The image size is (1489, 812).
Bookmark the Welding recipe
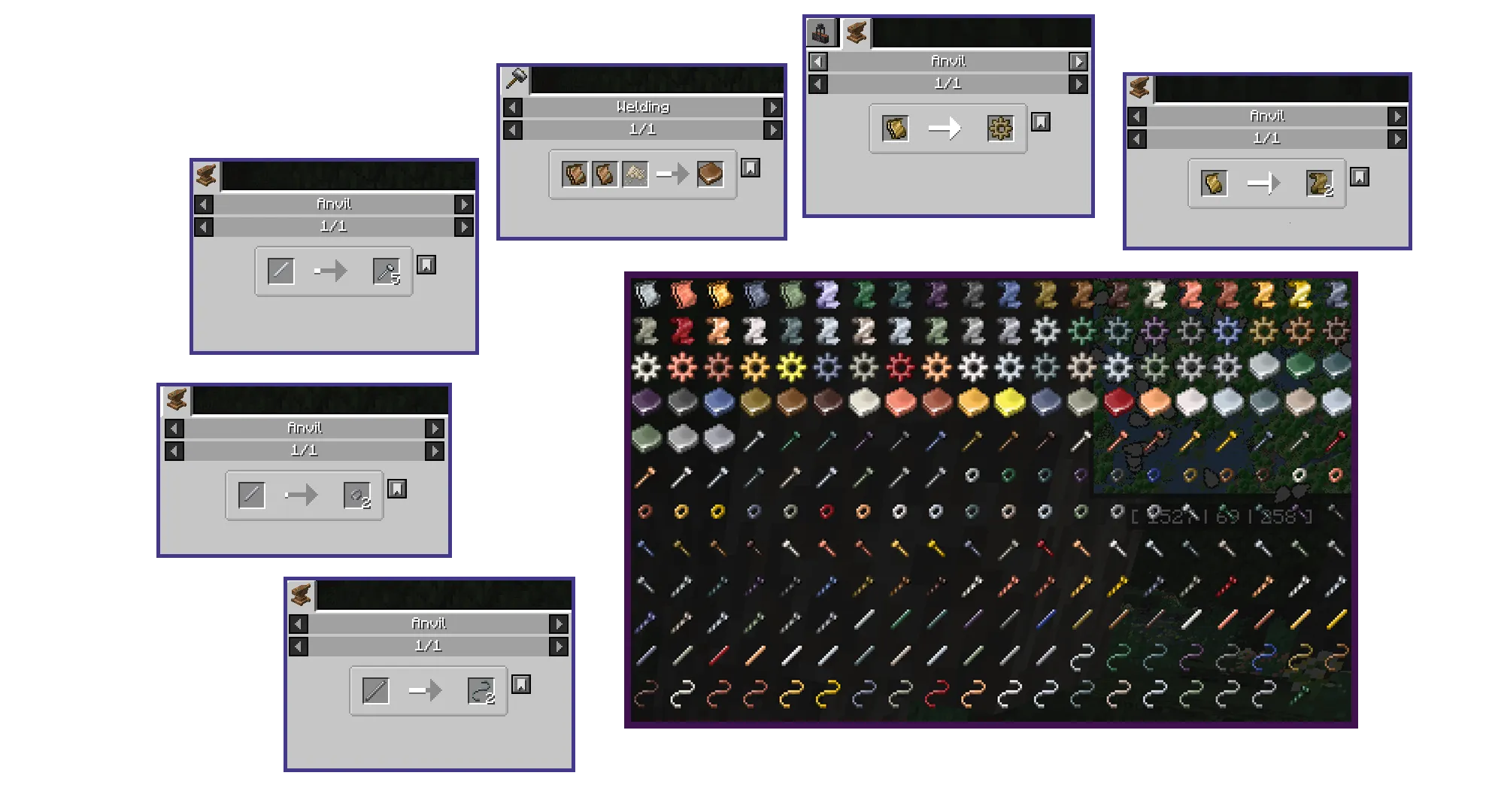point(751,168)
